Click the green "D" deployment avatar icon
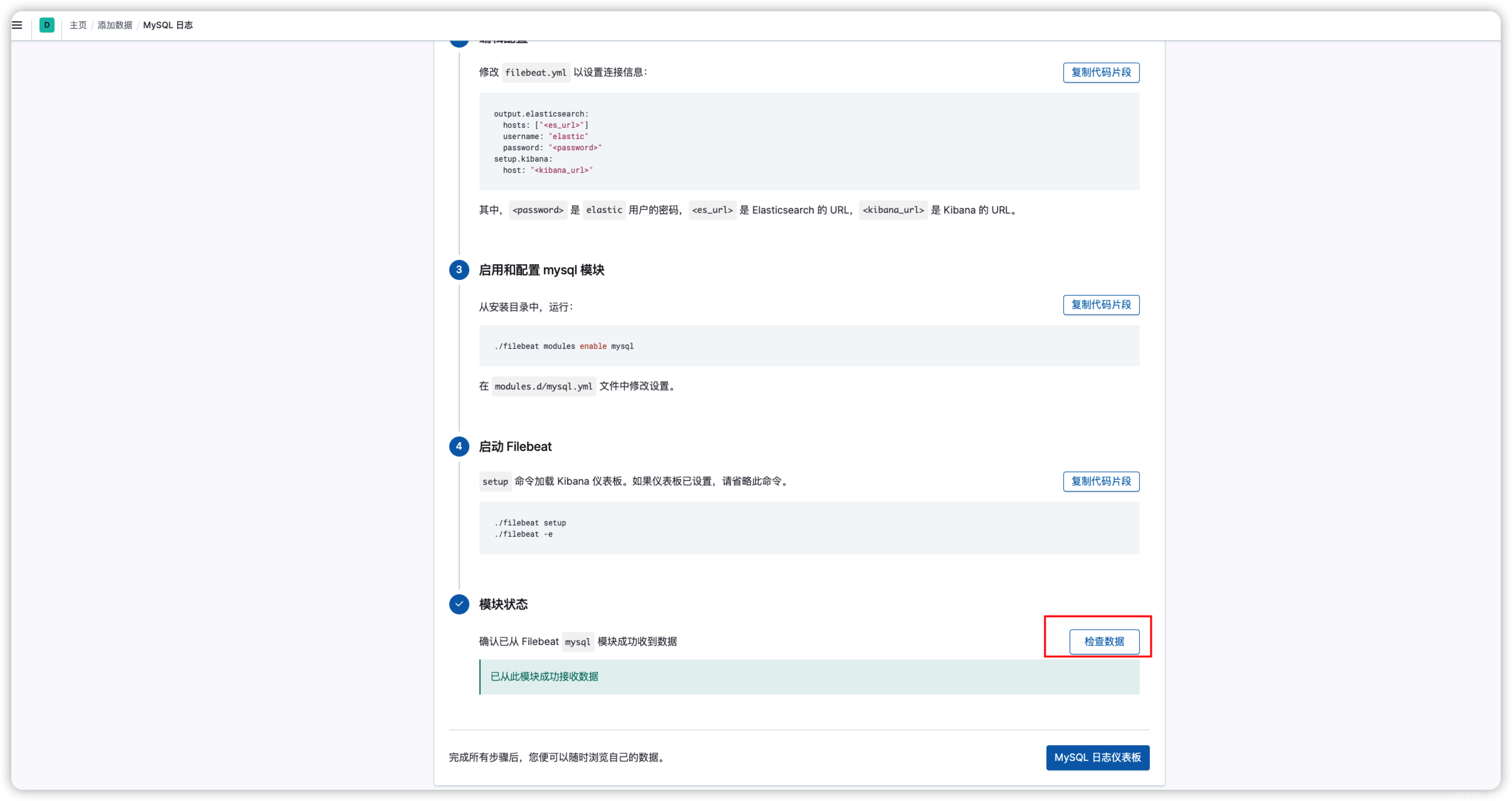Screen dimensions: 1512x801 click(x=47, y=25)
